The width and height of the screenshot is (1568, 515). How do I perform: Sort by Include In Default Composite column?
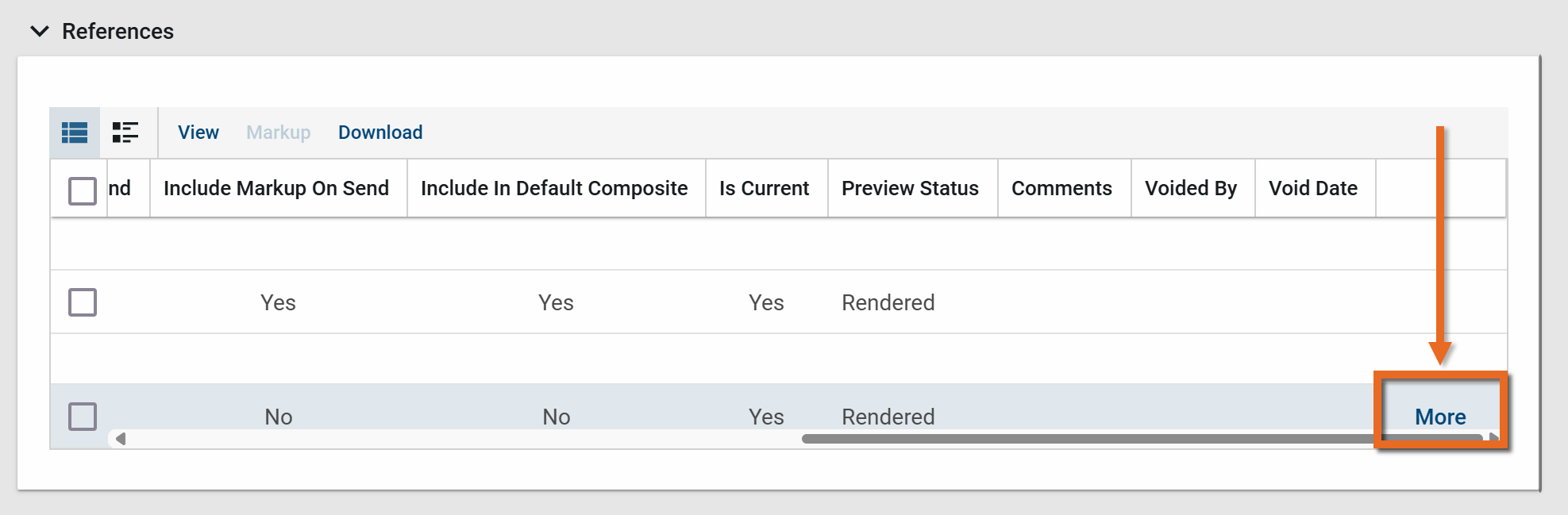pos(554,188)
